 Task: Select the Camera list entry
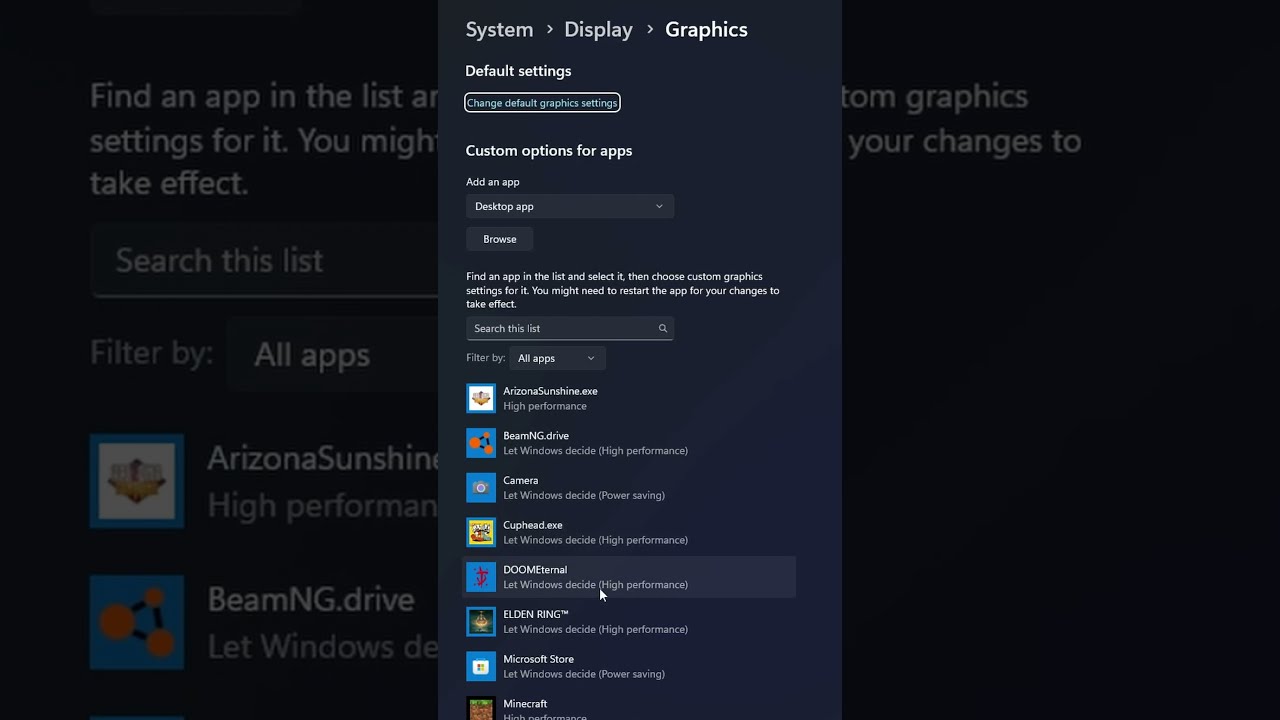[630, 488]
